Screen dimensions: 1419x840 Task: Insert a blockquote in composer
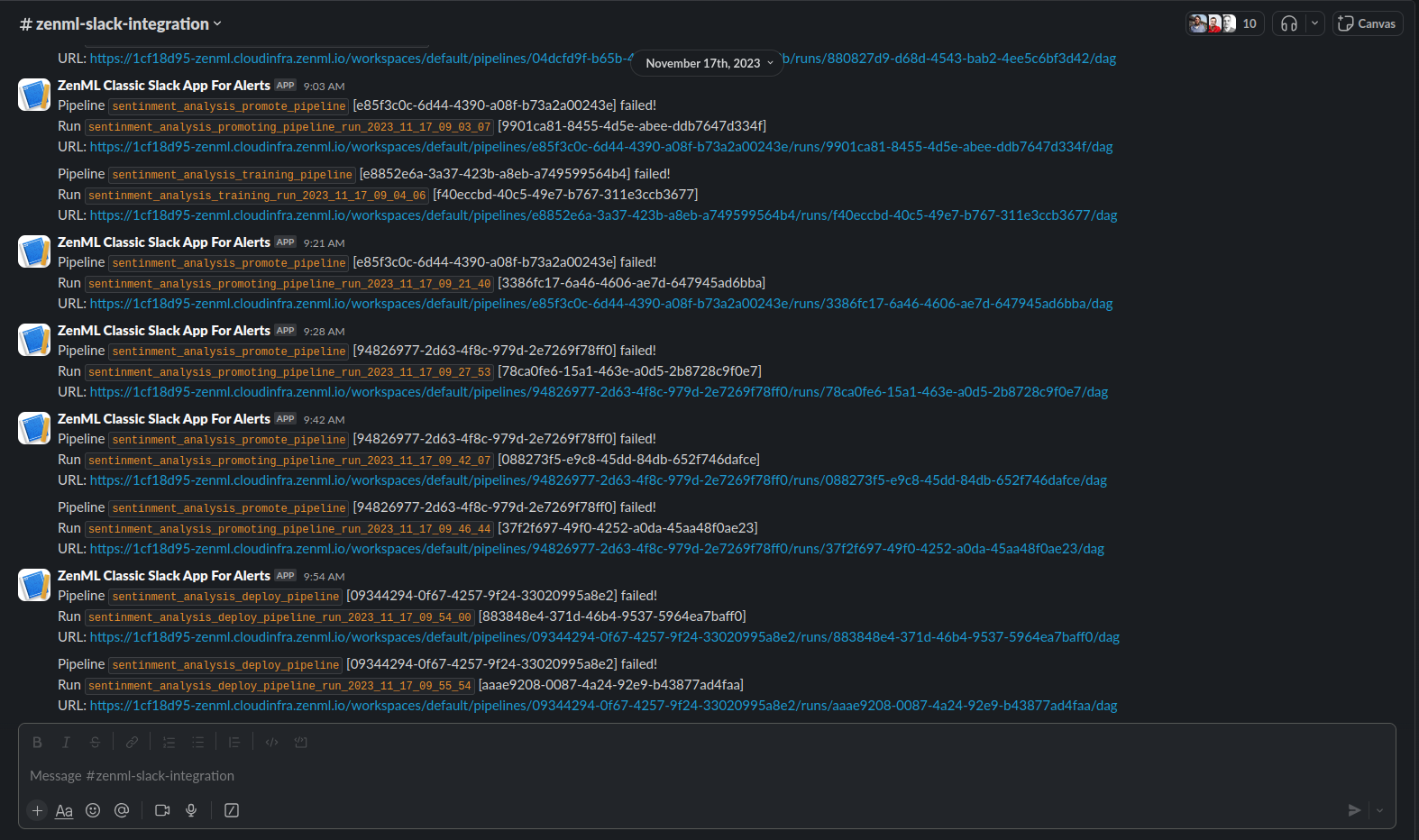233,743
